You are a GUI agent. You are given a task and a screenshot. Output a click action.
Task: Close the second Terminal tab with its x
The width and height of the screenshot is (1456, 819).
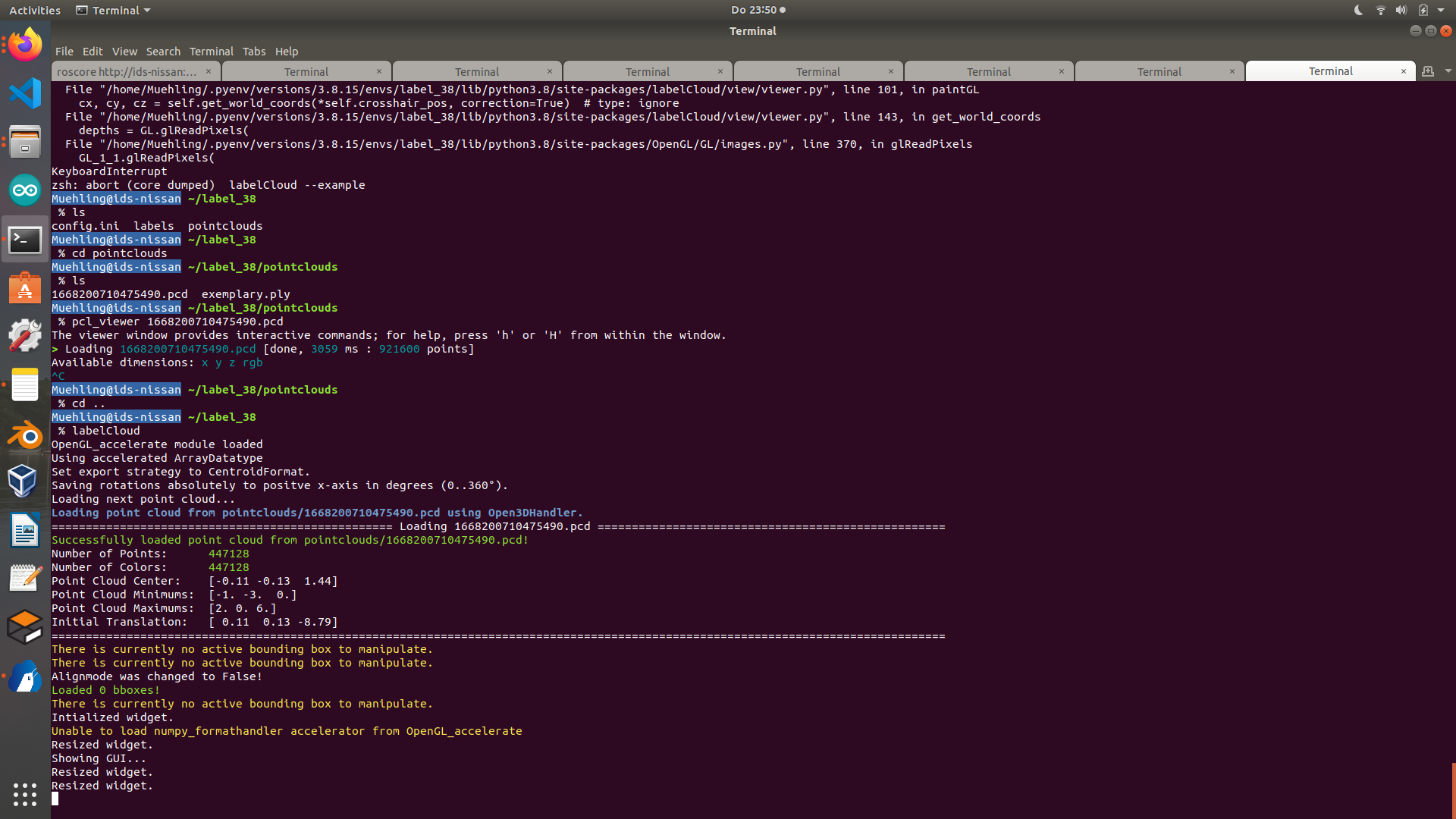coord(379,71)
